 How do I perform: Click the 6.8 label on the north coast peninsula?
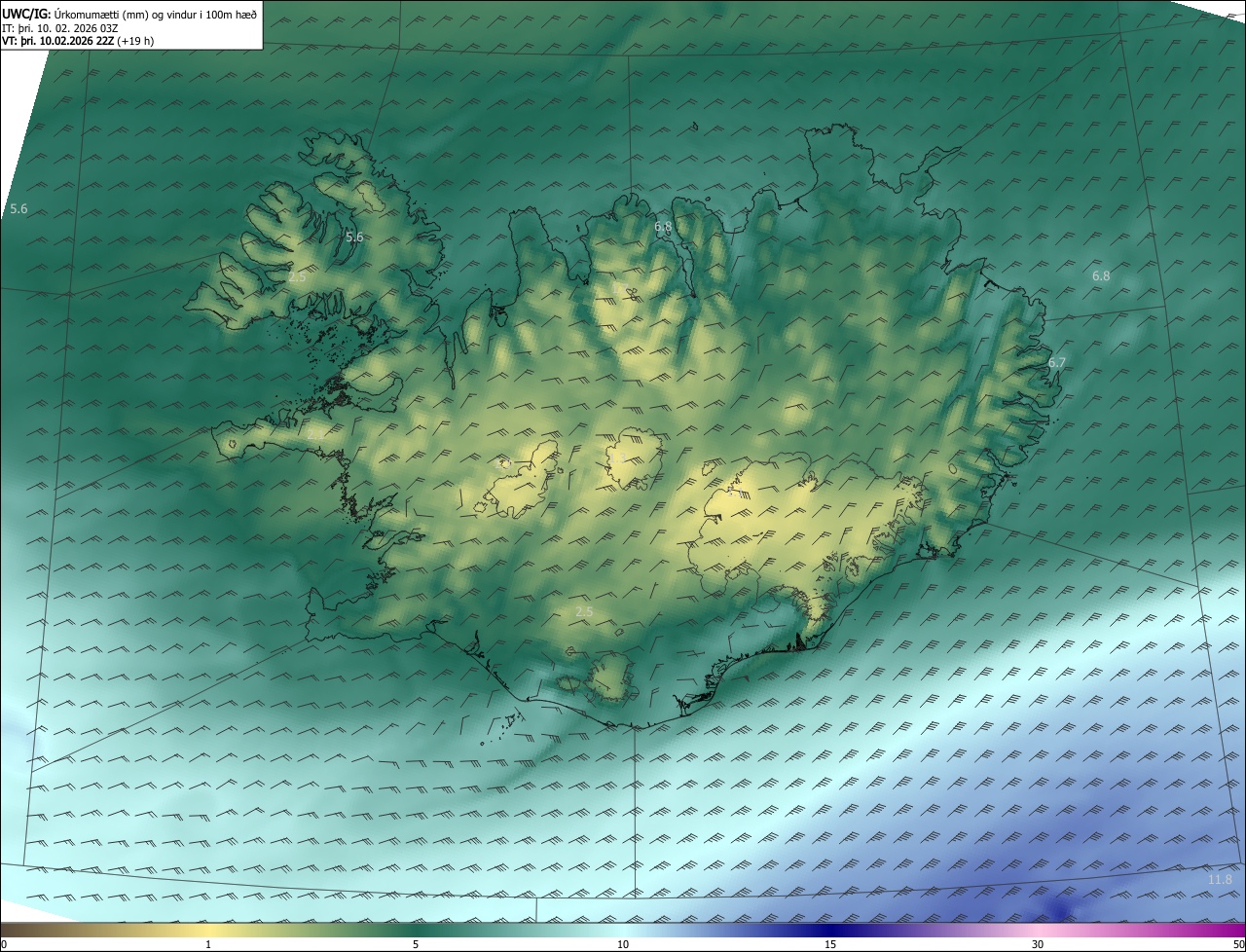pyautogui.click(x=663, y=227)
